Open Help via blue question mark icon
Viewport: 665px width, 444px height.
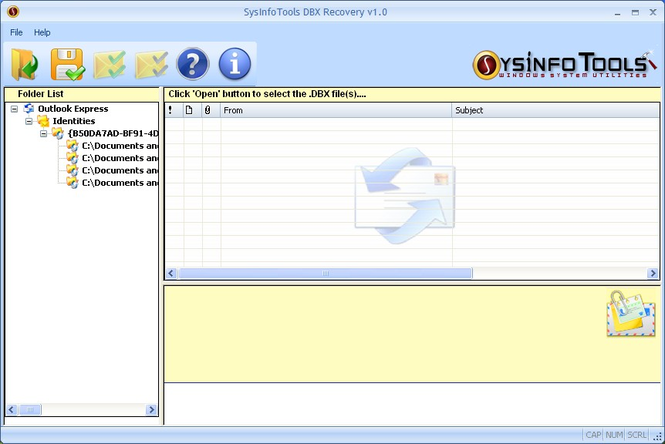tap(193, 64)
